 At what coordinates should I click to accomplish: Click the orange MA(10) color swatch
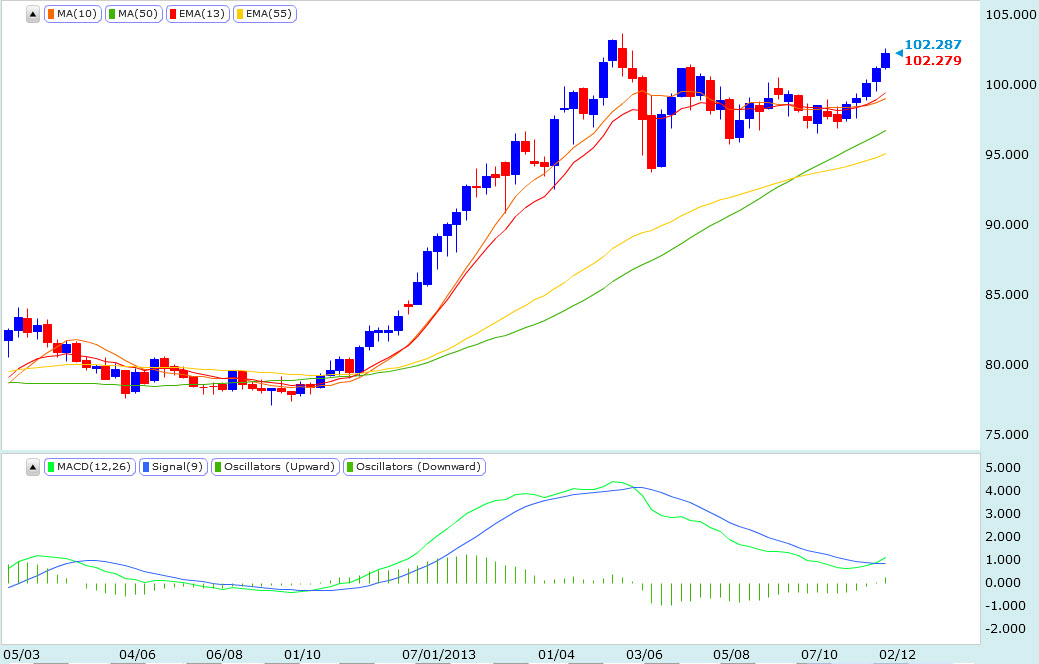pyautogui.click(x=51, y=14)
